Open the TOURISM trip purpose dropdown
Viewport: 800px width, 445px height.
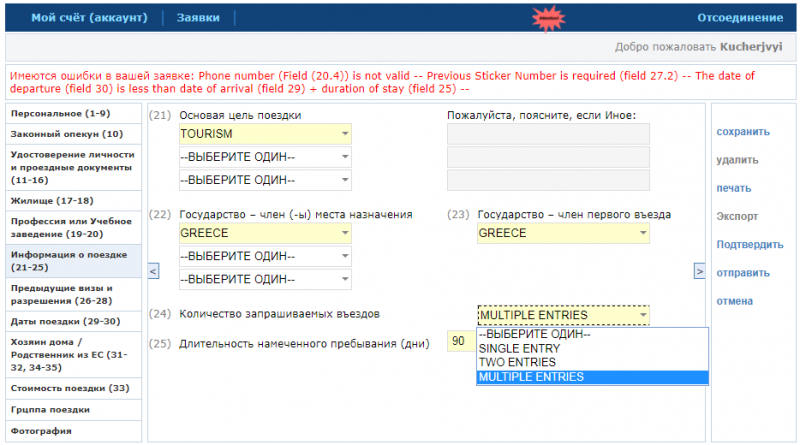point(265,134)
